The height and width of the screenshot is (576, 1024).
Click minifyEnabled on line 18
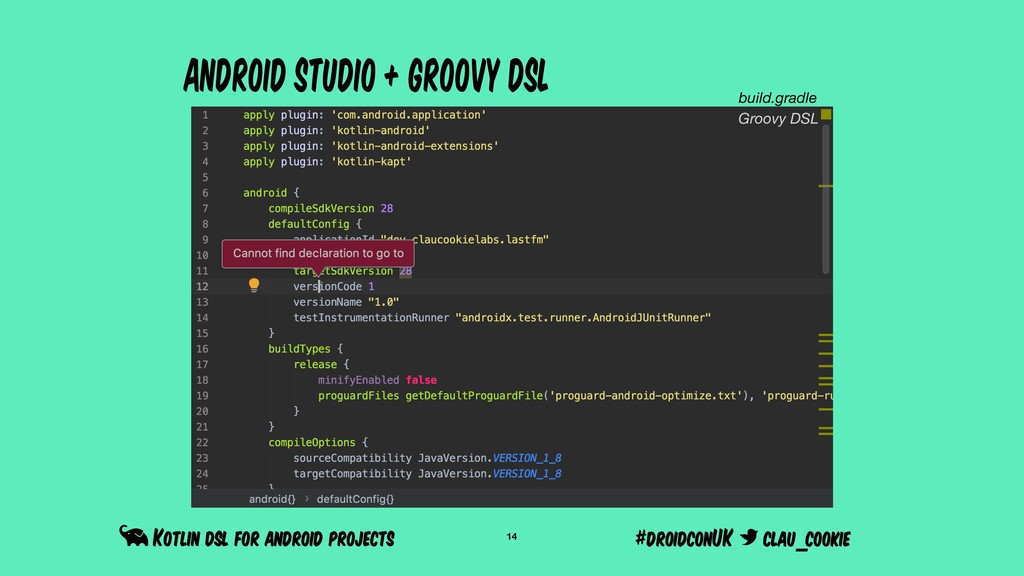(359, 380)
